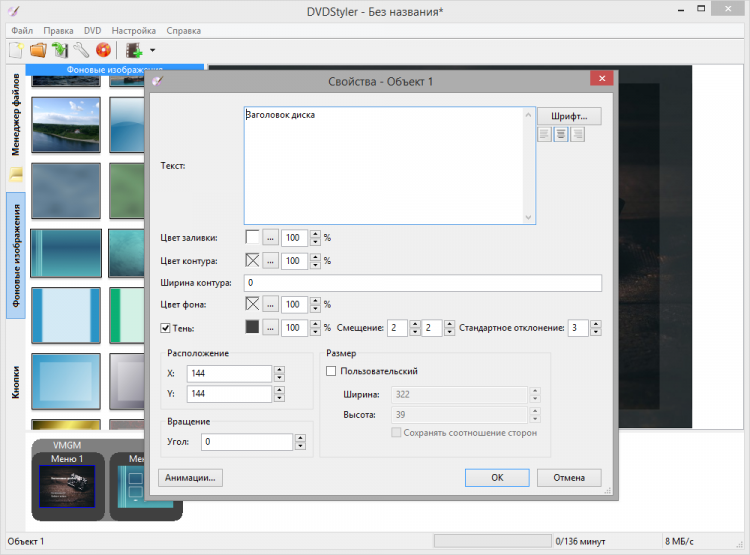This screenshot has height=555, width=750.
Task: Switch to Менеджер файлов side tab
Action: click(16, 114)
